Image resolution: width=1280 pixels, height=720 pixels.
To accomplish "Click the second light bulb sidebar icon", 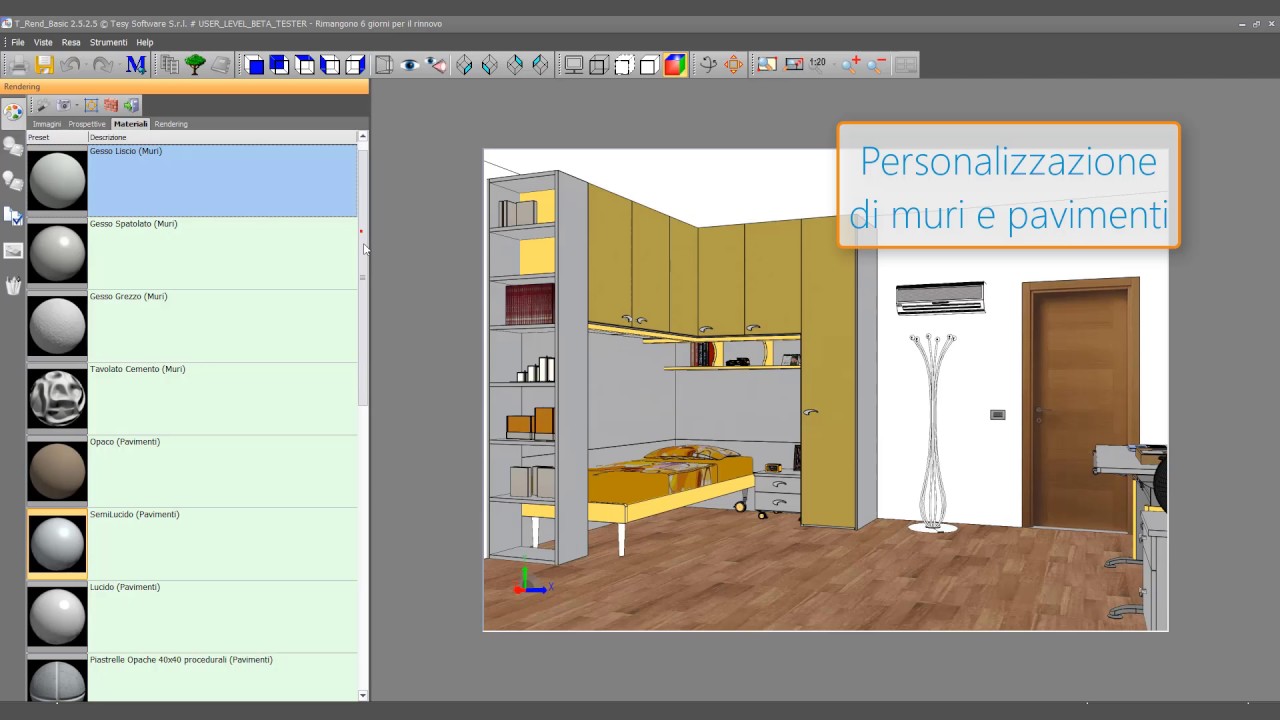I will (13, 181).
